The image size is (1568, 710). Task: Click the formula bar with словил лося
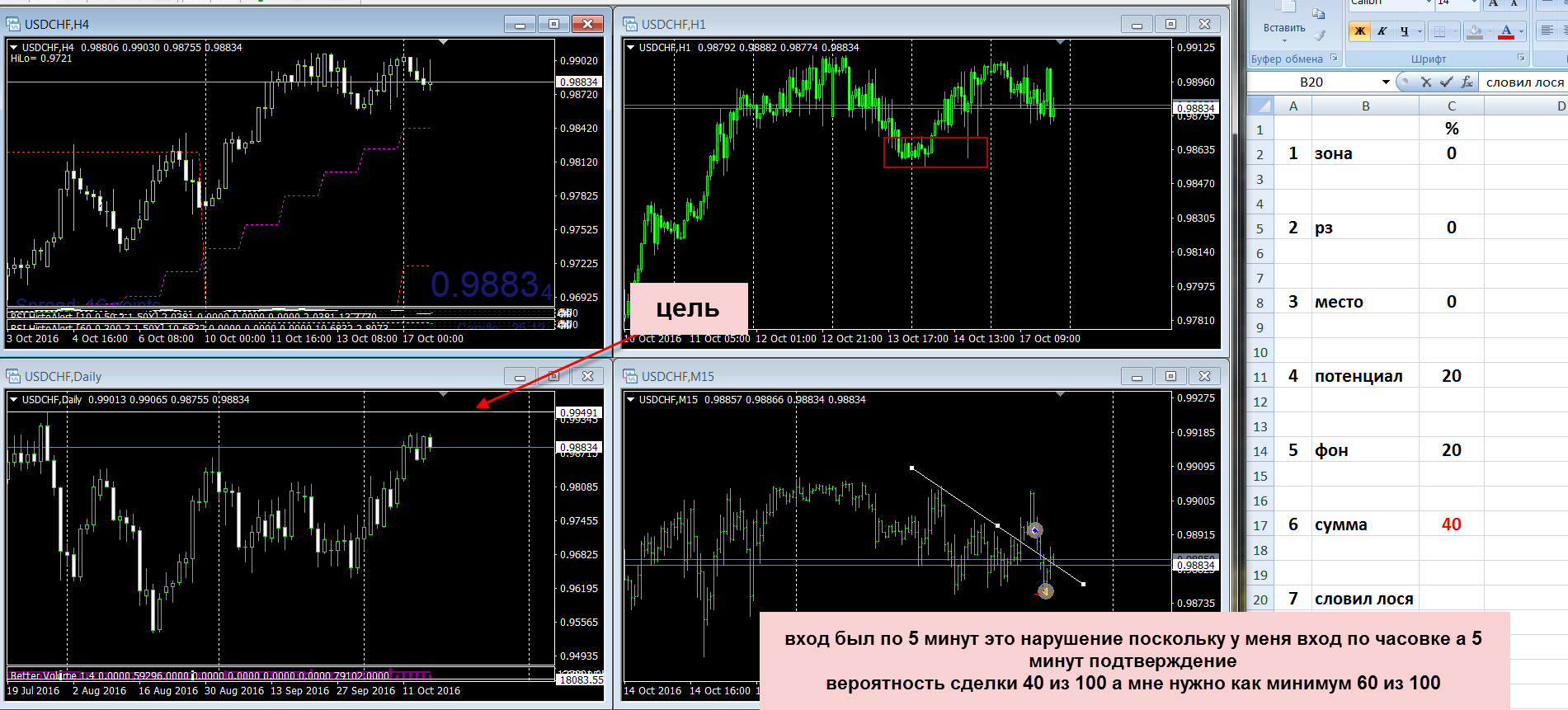click(1524, 82)
